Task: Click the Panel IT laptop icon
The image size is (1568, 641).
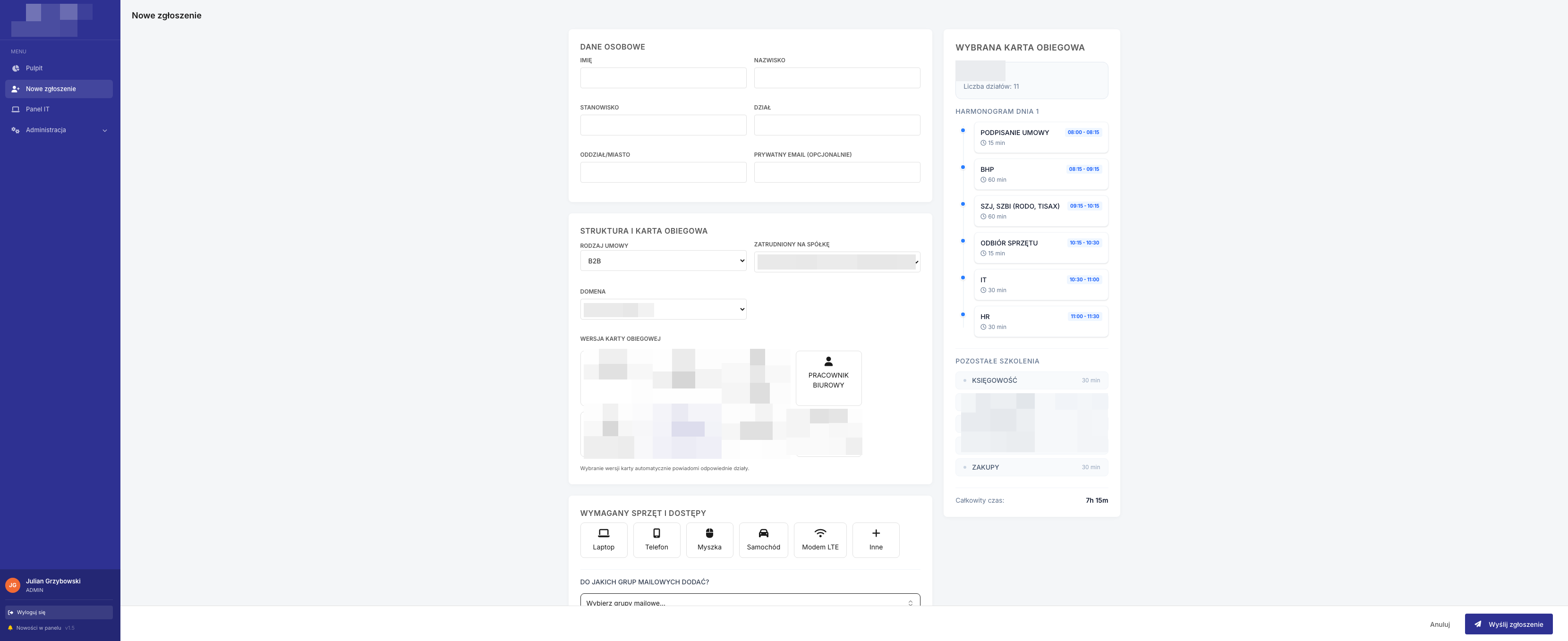Action: pos(16,110)
